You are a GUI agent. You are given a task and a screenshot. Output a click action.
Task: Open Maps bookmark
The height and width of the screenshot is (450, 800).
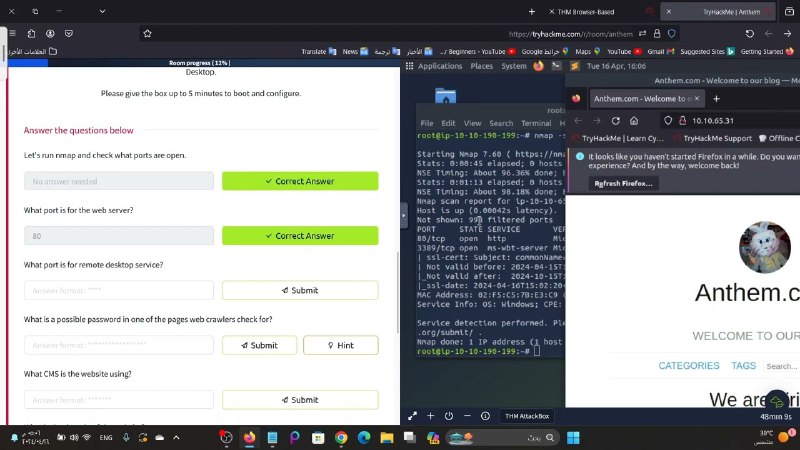(x=588, y=52)
